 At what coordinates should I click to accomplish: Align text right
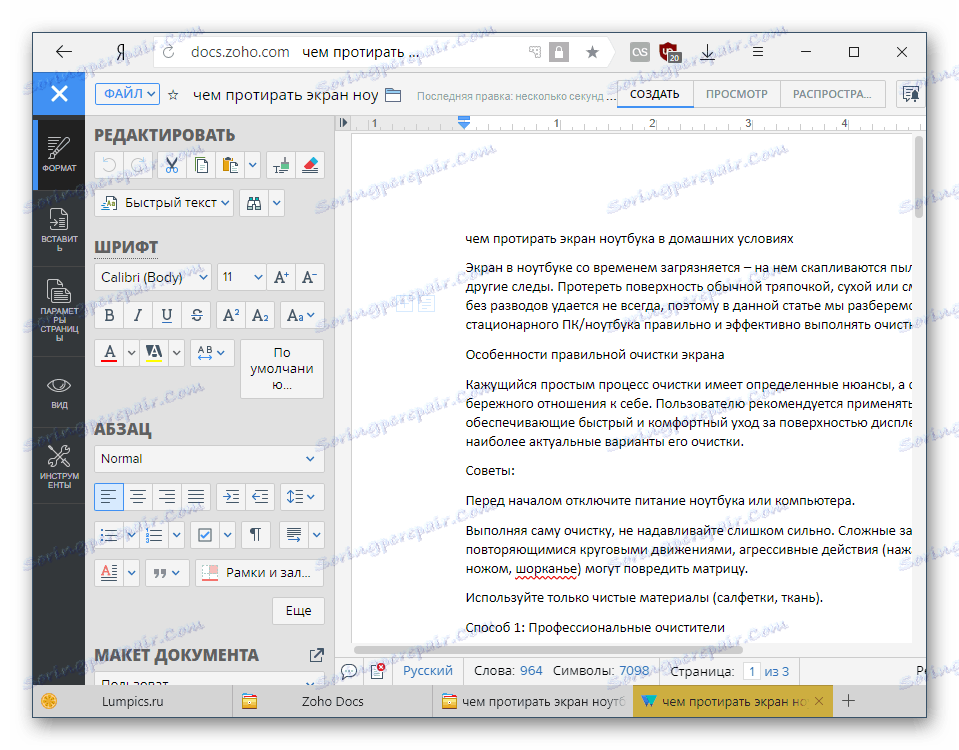click(x=167, y=497)
